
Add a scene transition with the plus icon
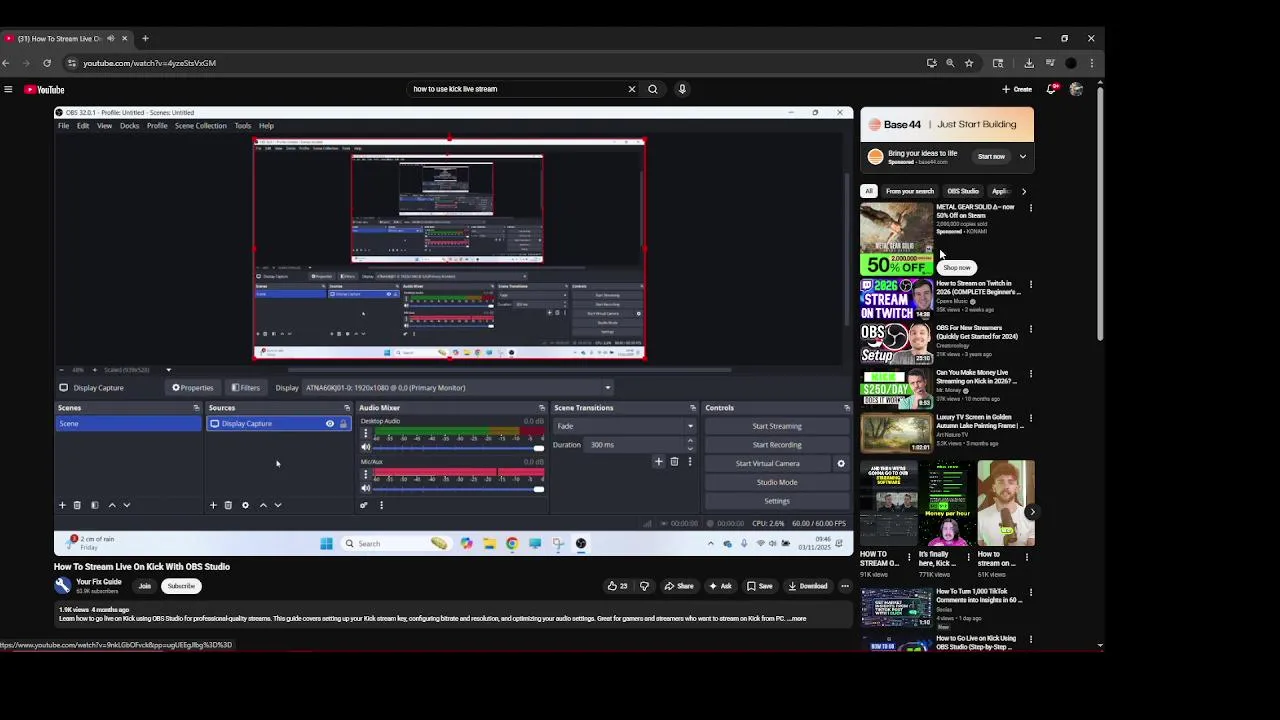(658, 462)
